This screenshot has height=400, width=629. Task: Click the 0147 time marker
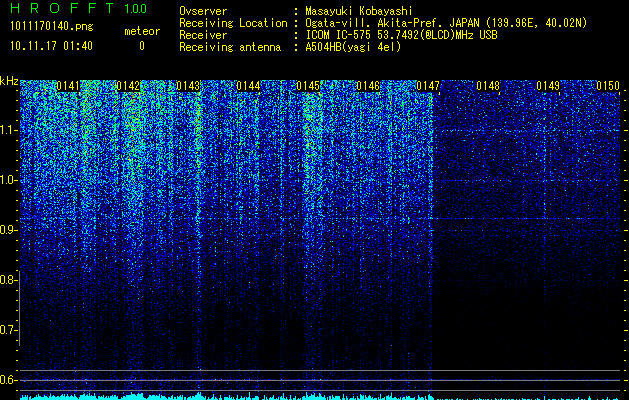click(428, 86)
